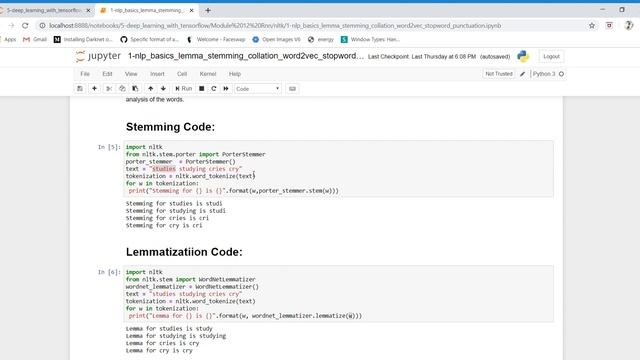Open browser profile avatar

[629, 25]
